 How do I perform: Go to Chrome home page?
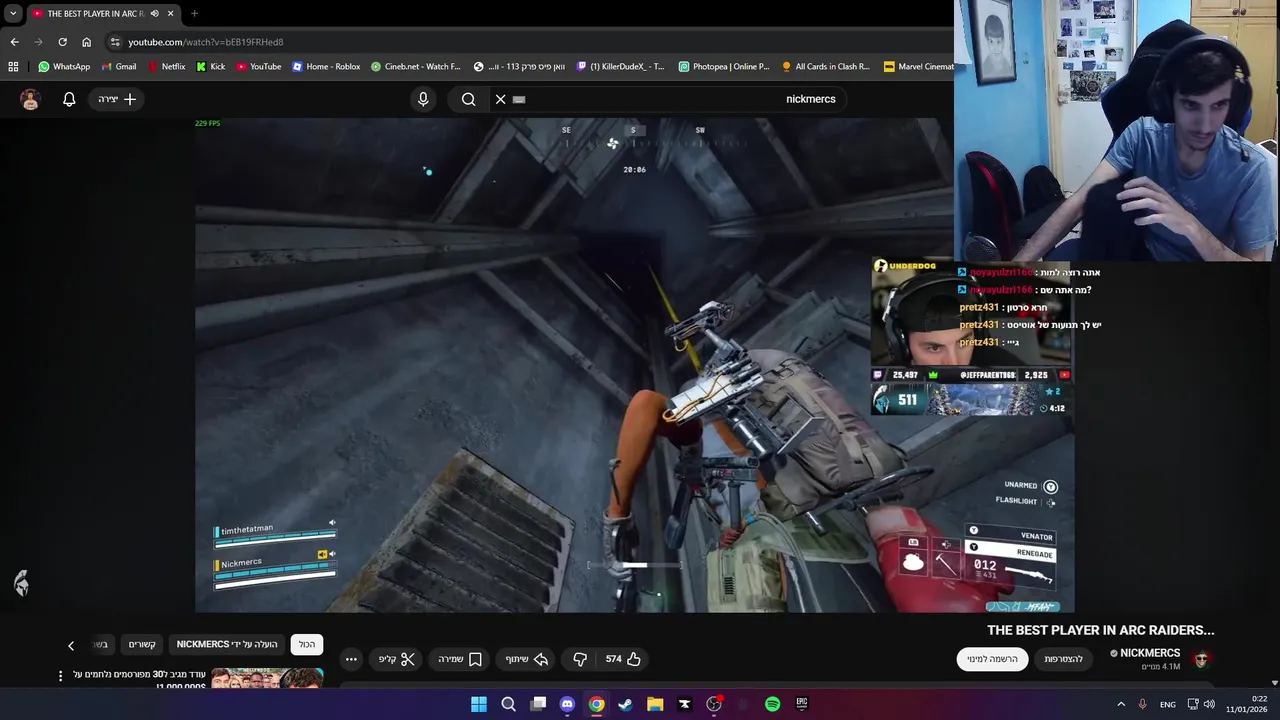[x=86, y=42]
